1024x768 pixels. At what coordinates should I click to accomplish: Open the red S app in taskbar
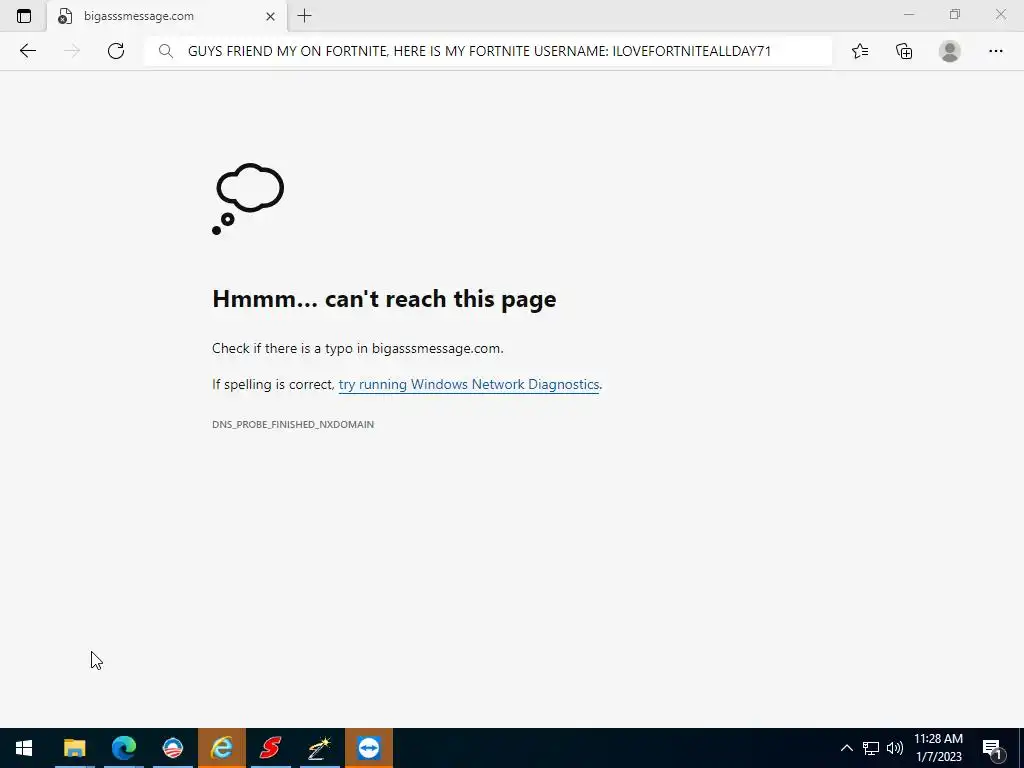pos(270,748)
